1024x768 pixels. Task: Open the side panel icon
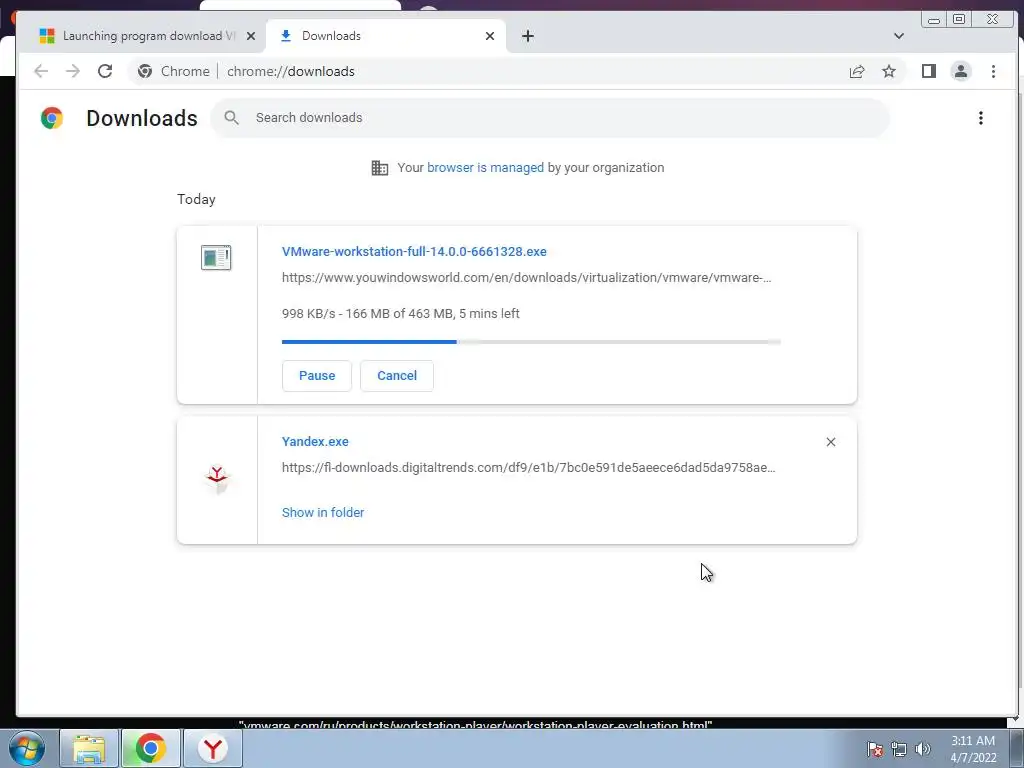pos(929,71)
